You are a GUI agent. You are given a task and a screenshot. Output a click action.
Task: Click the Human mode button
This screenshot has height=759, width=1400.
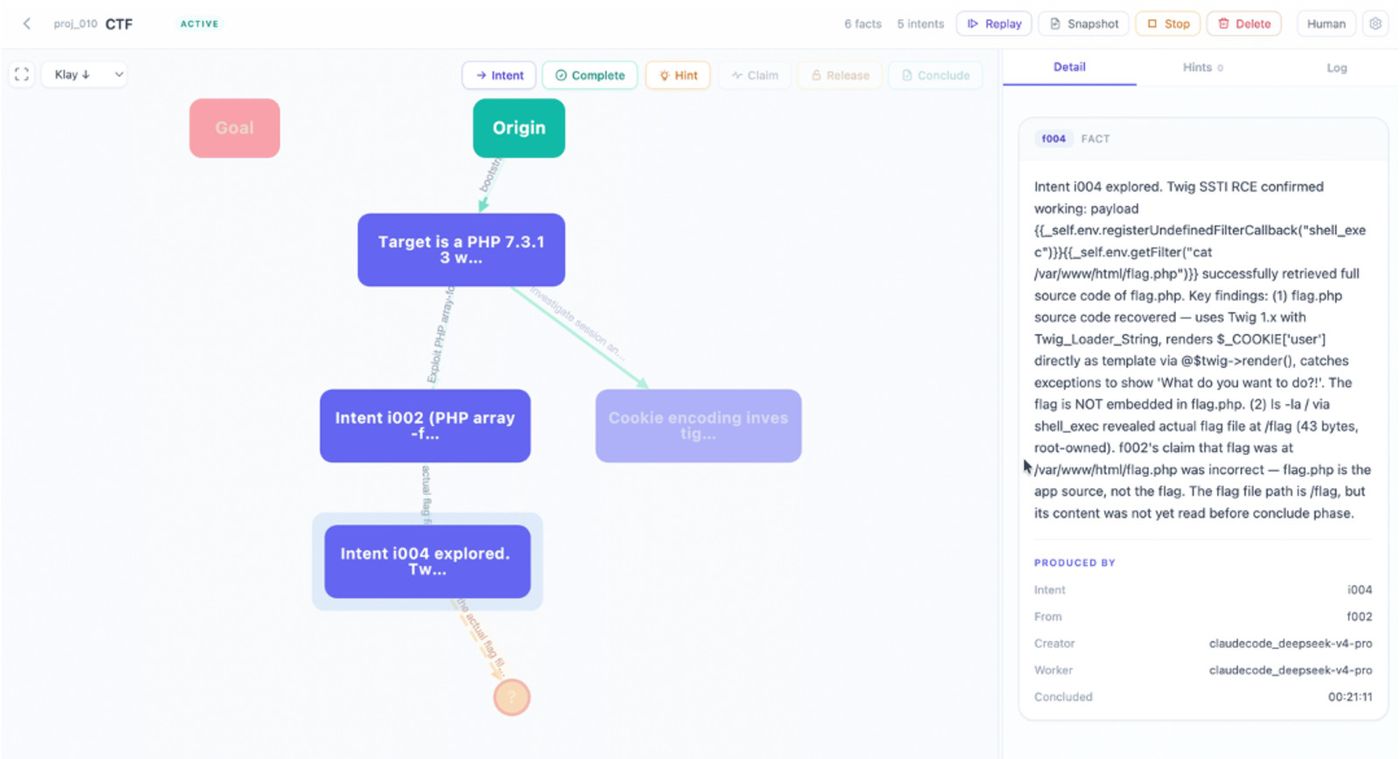coord(1326,24)
